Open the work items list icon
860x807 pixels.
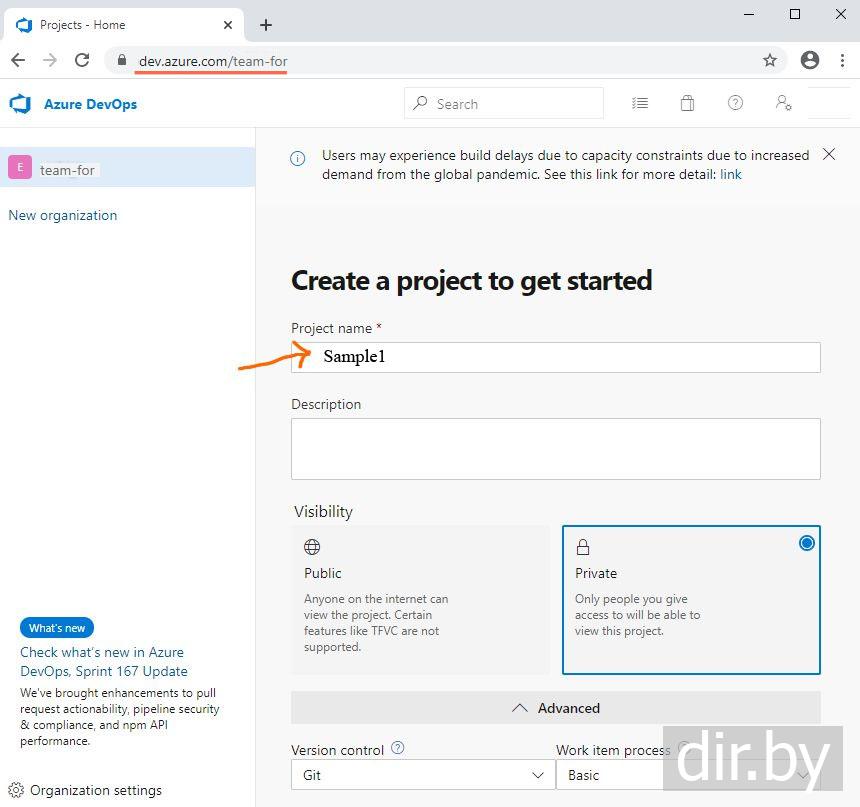[x=640, y=103]
